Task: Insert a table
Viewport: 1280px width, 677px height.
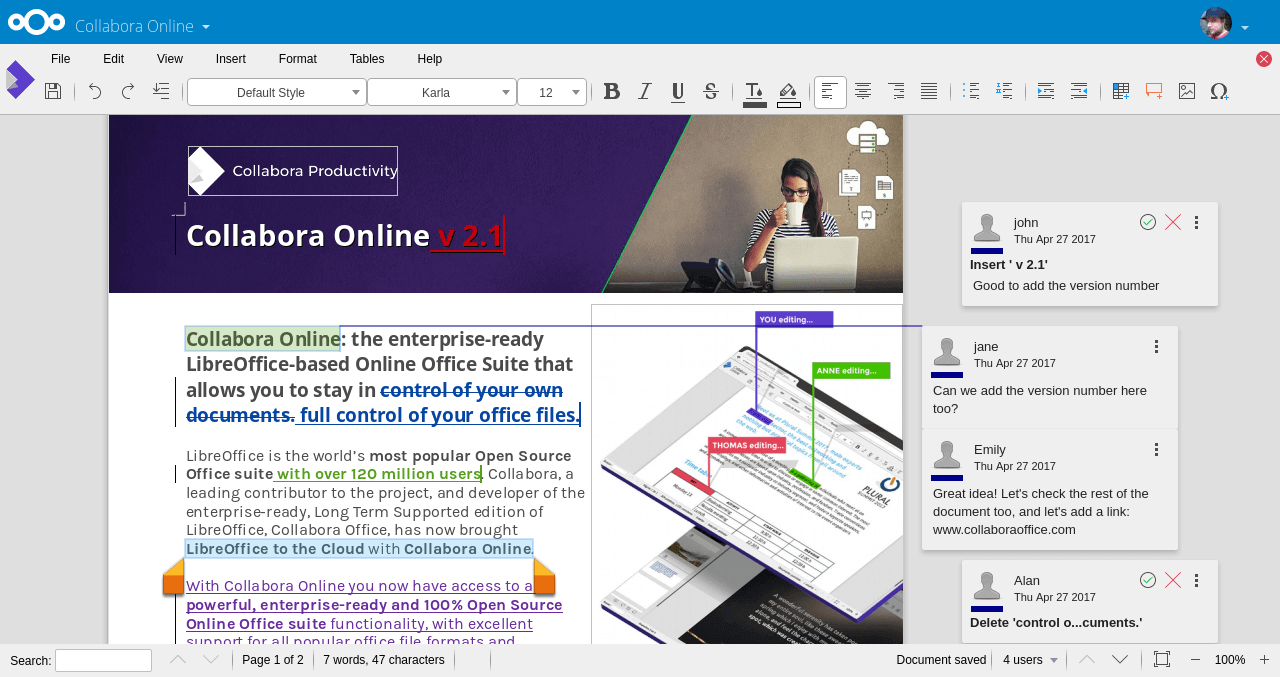Action: [1121, 92]
